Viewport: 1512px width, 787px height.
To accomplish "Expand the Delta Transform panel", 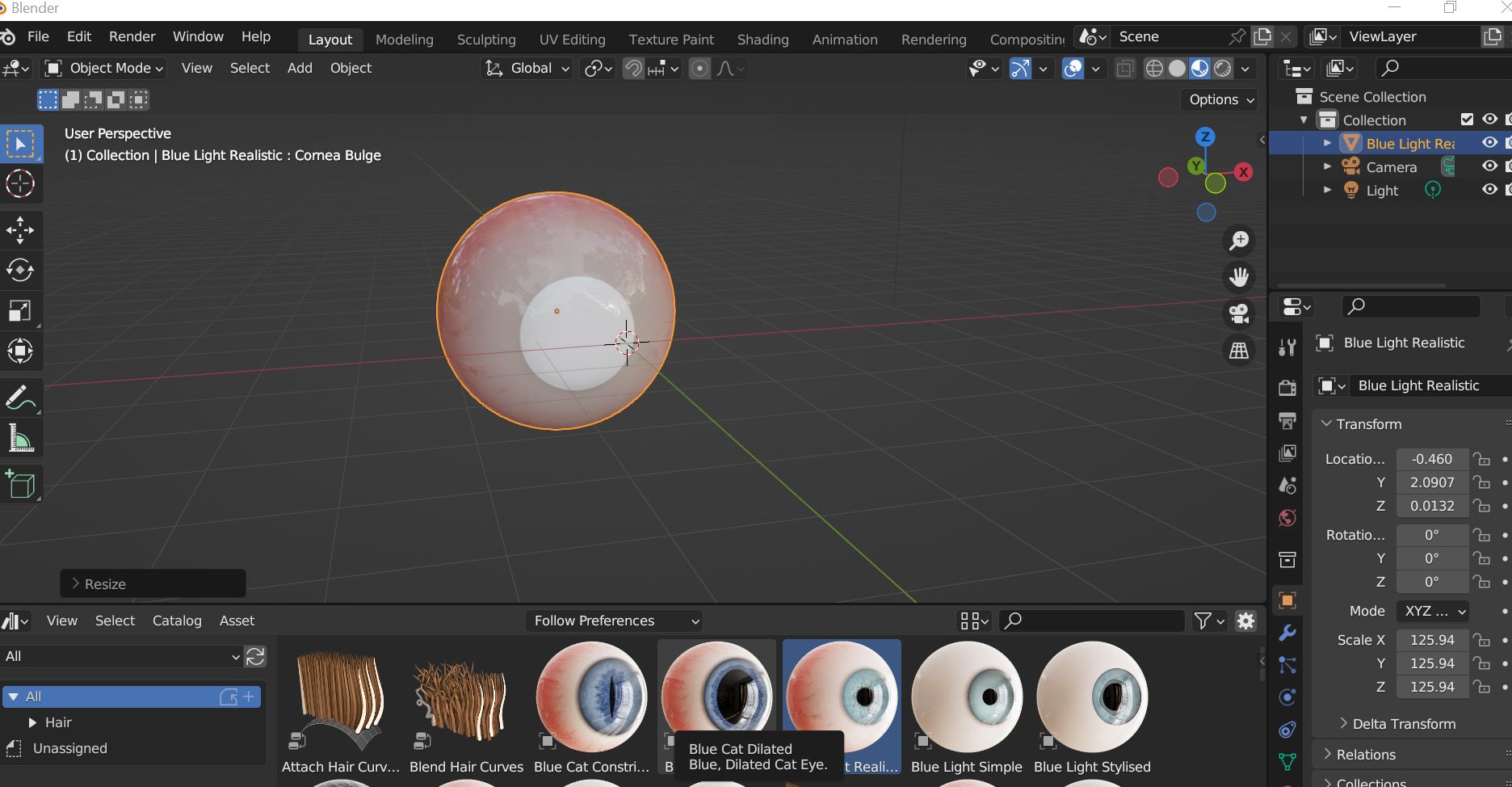I will (x=1403, y=724).
